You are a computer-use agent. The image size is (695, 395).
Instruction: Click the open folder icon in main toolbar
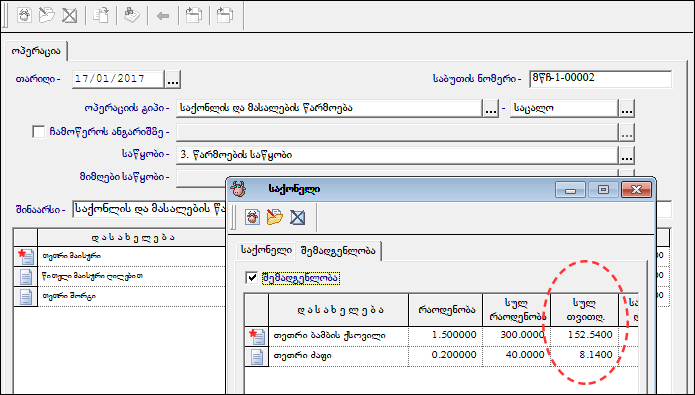47,16
